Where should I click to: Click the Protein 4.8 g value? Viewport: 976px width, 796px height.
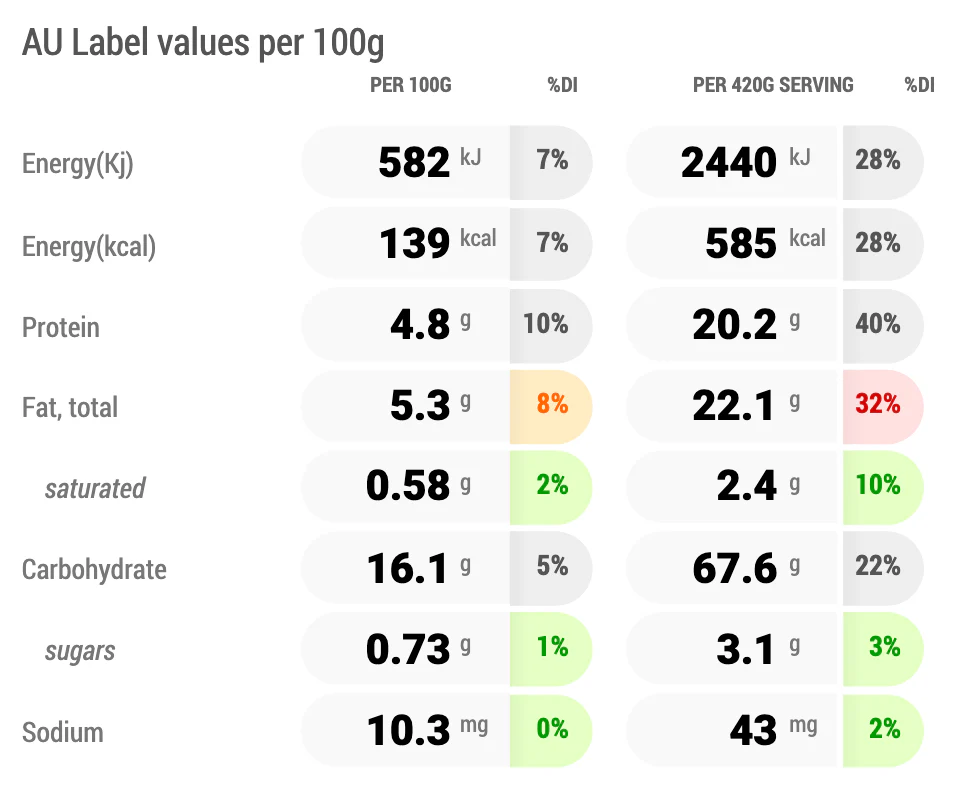(430, 324)
